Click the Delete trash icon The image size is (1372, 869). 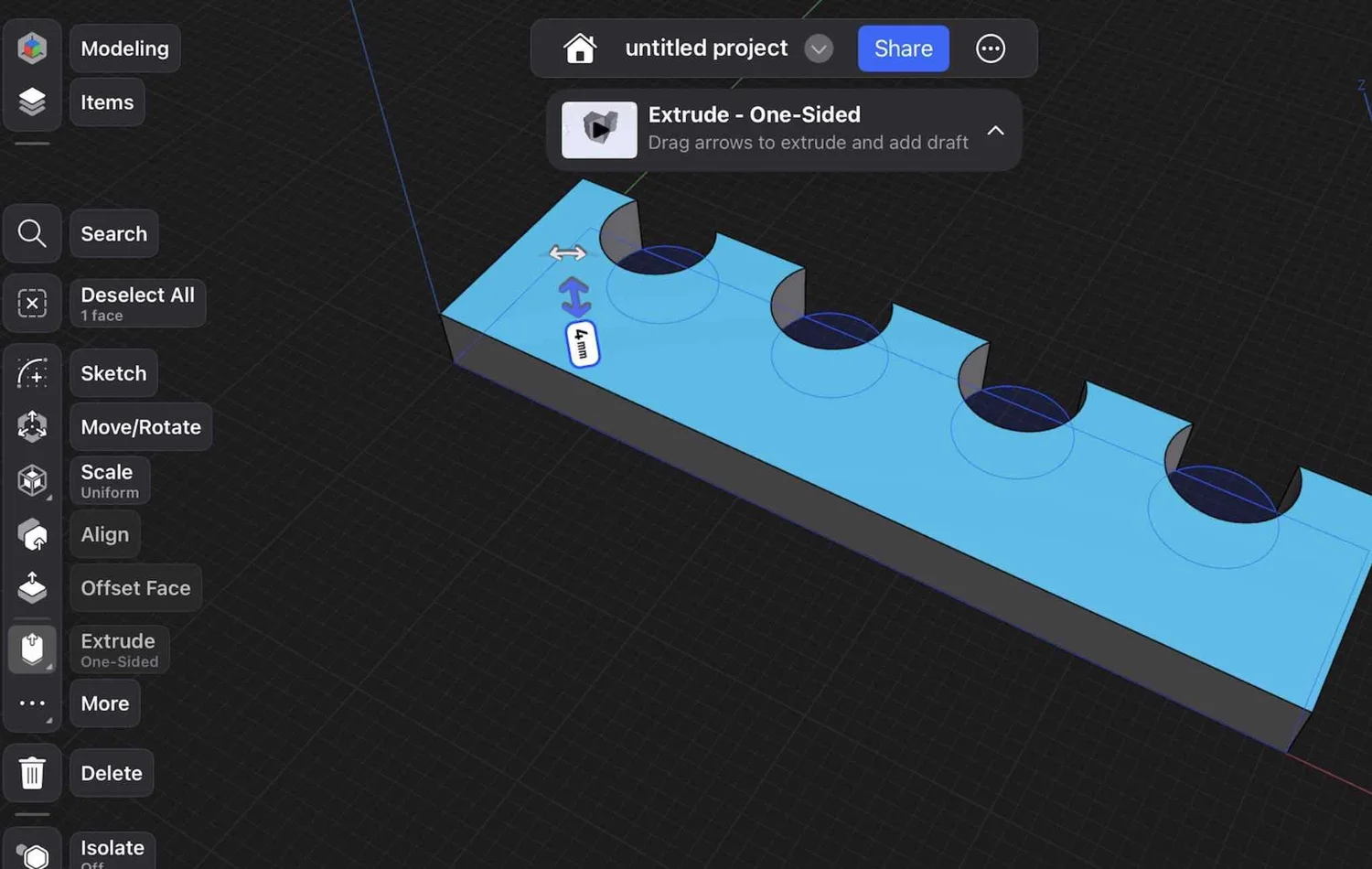(x=32, y=773)
